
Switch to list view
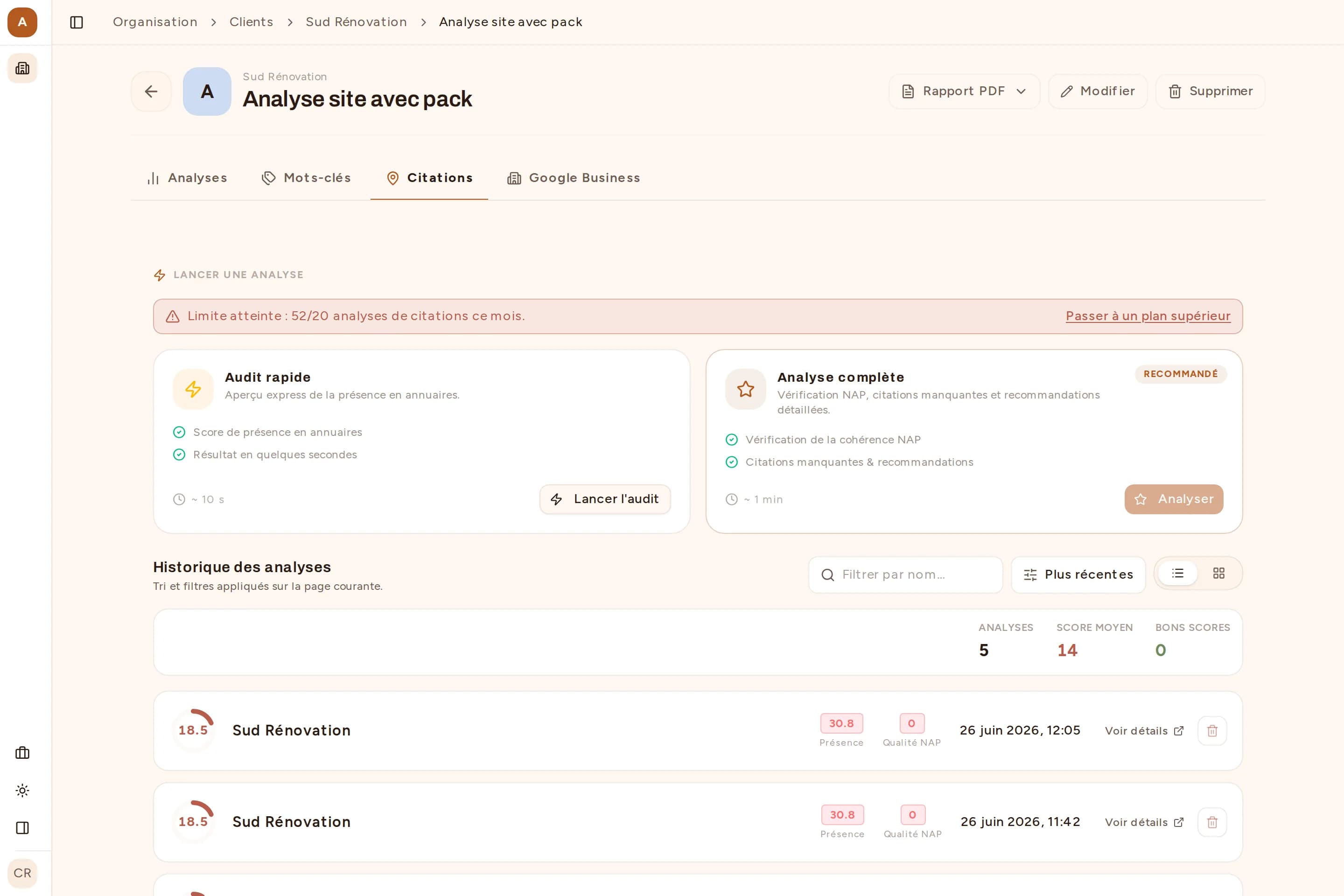pyautogui.click(x=1178, y=573)
